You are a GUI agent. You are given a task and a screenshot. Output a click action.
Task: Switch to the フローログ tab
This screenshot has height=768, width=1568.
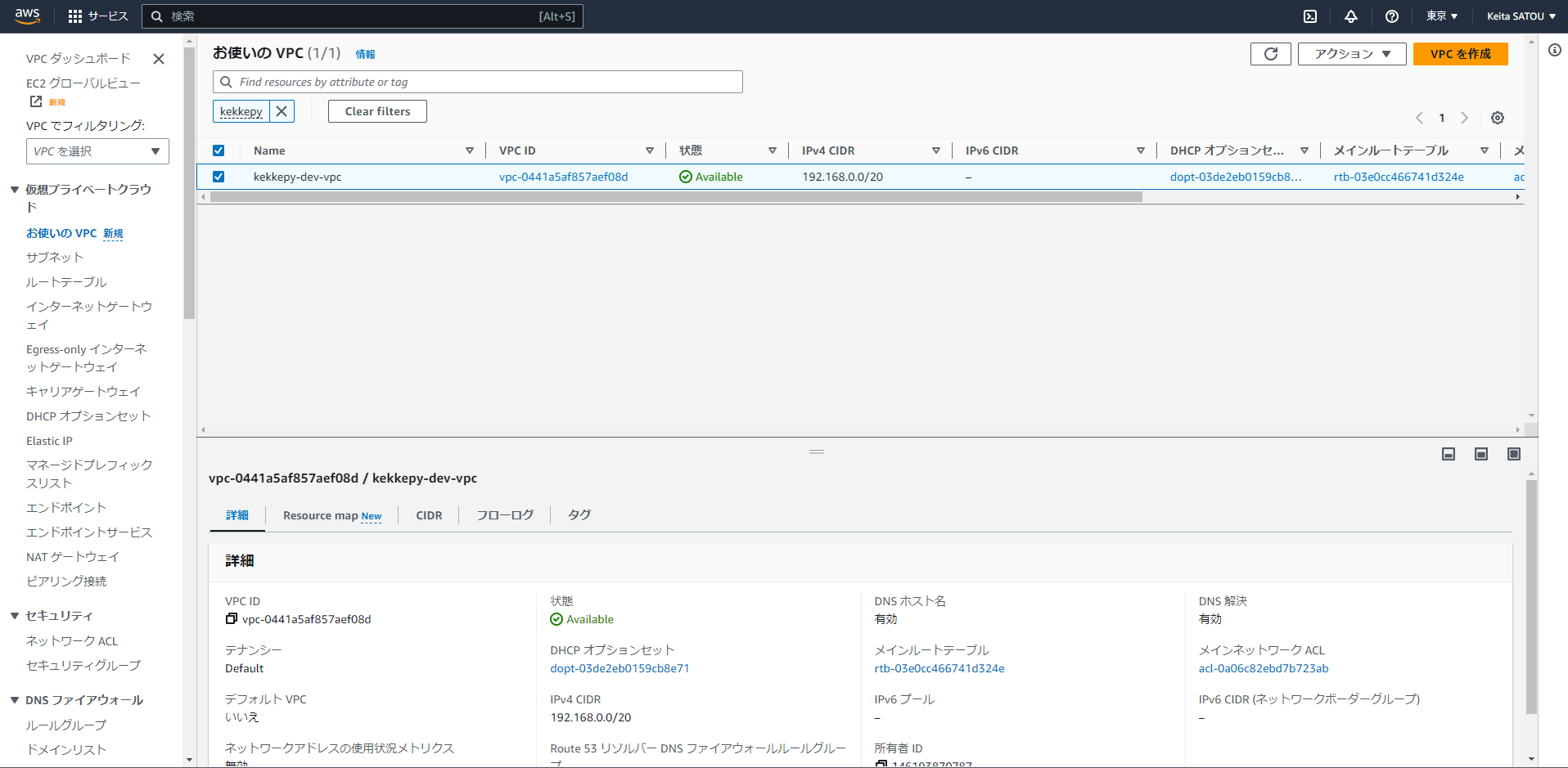(505, 515)
